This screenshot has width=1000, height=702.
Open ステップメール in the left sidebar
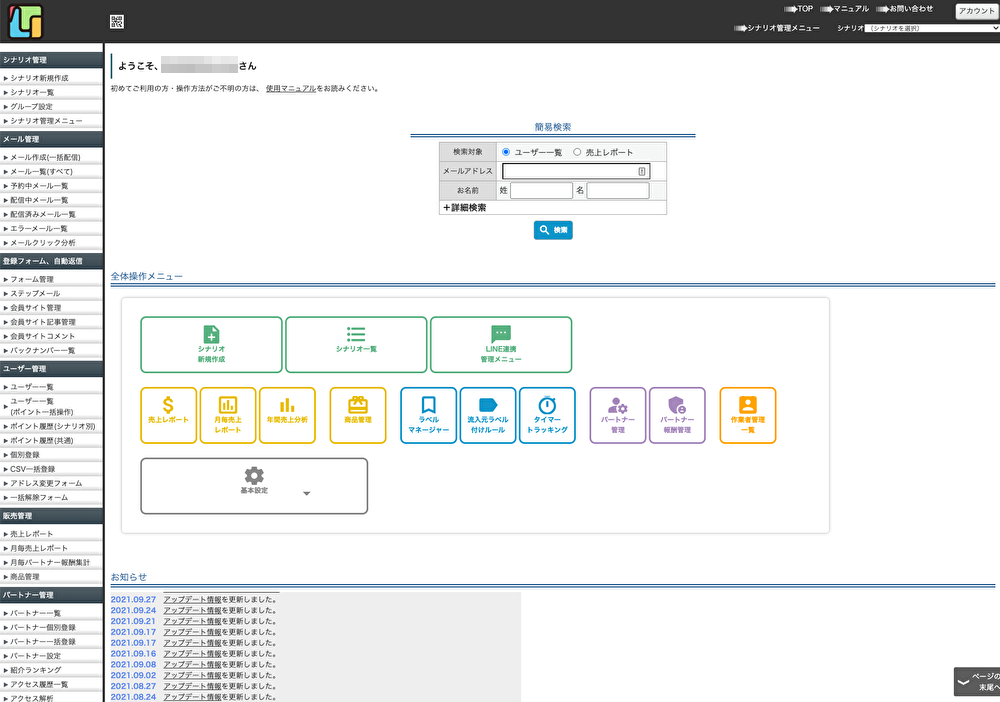pyautogui.click(x=35, y=294)
